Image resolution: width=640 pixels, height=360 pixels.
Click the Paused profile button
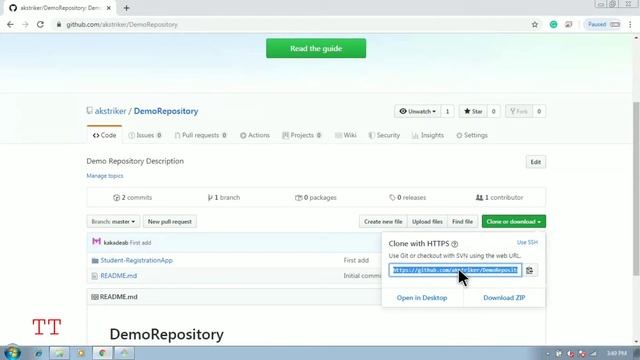(603, 24)
